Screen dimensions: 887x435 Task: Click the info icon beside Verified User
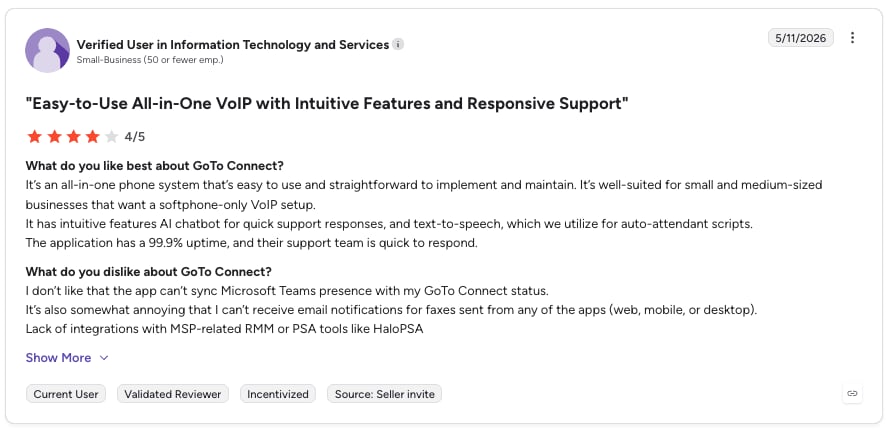point(398,44)
